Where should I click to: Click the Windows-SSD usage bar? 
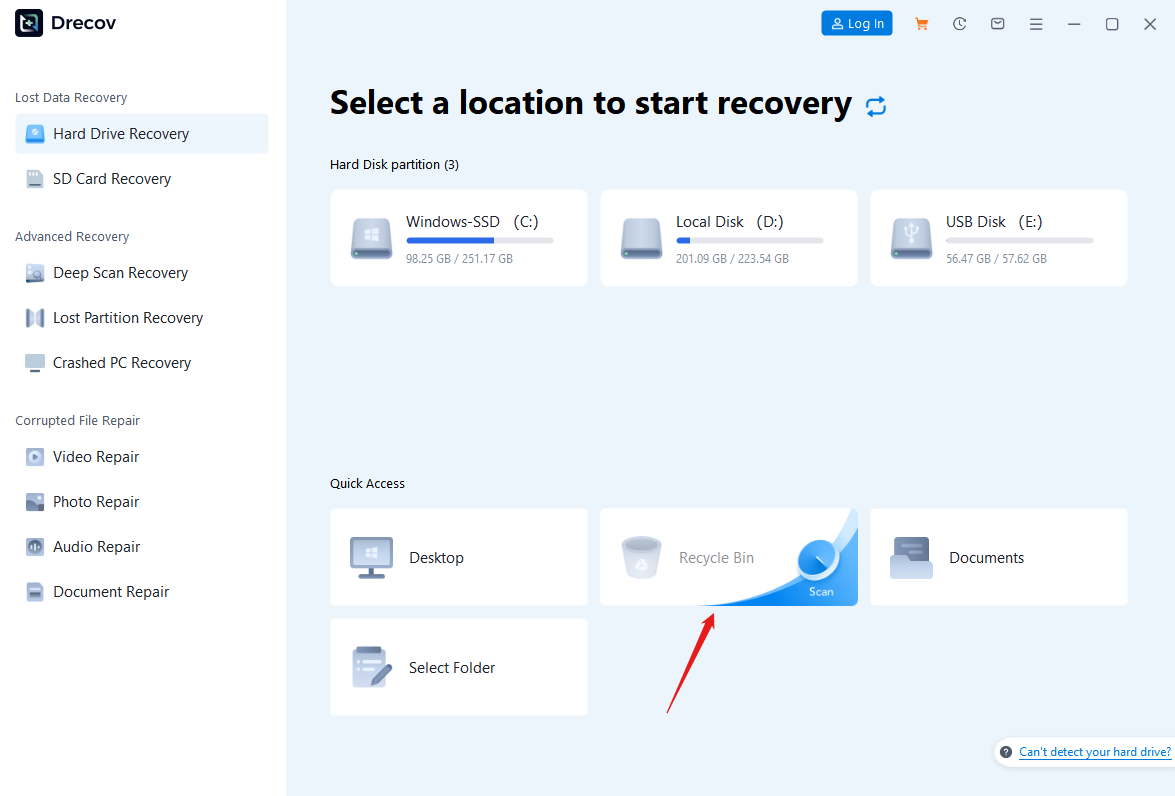coord(479,240)
